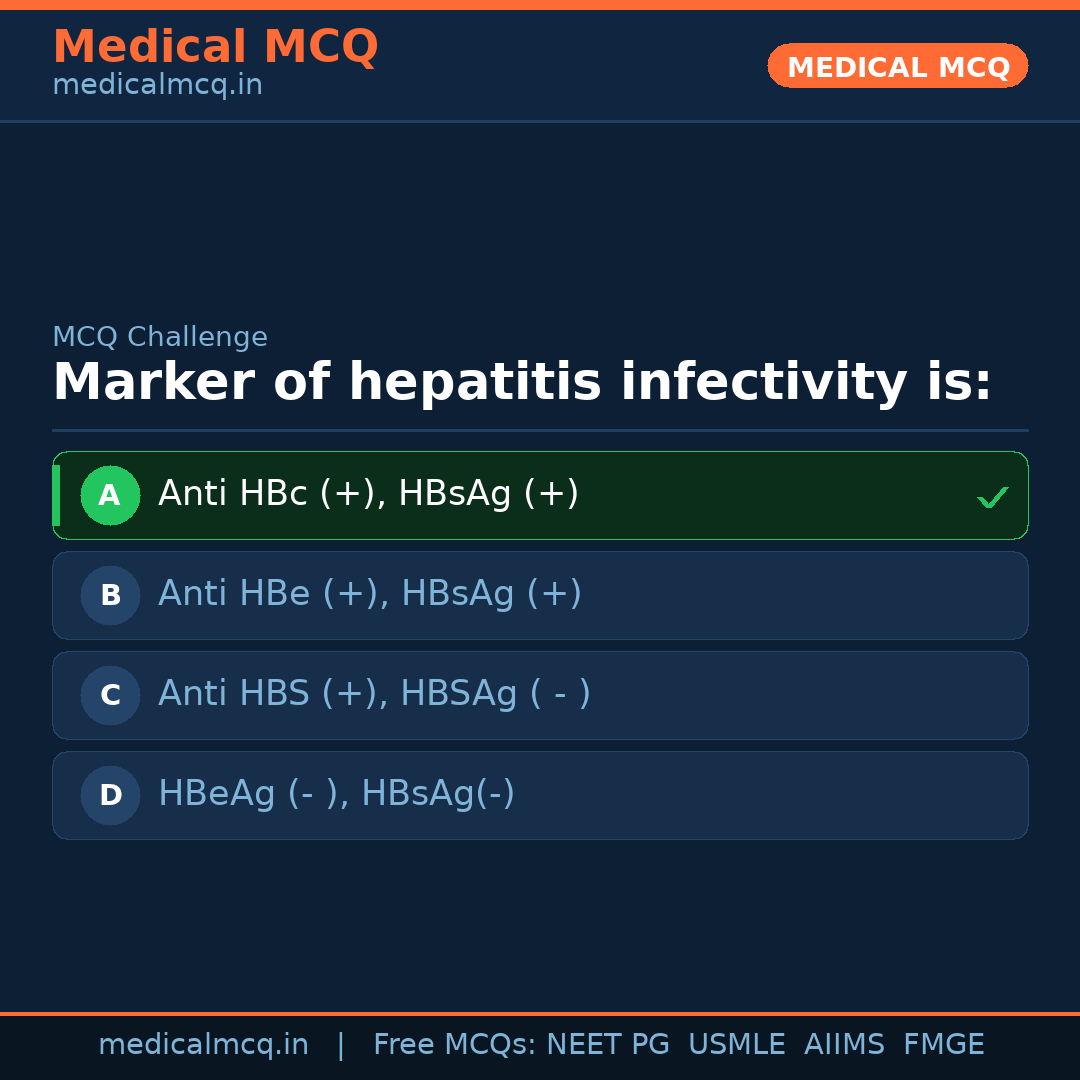Click the Medical MCQ orange header title
1080x1080 pixels.
pyautogui.click(x=215, y=47)
